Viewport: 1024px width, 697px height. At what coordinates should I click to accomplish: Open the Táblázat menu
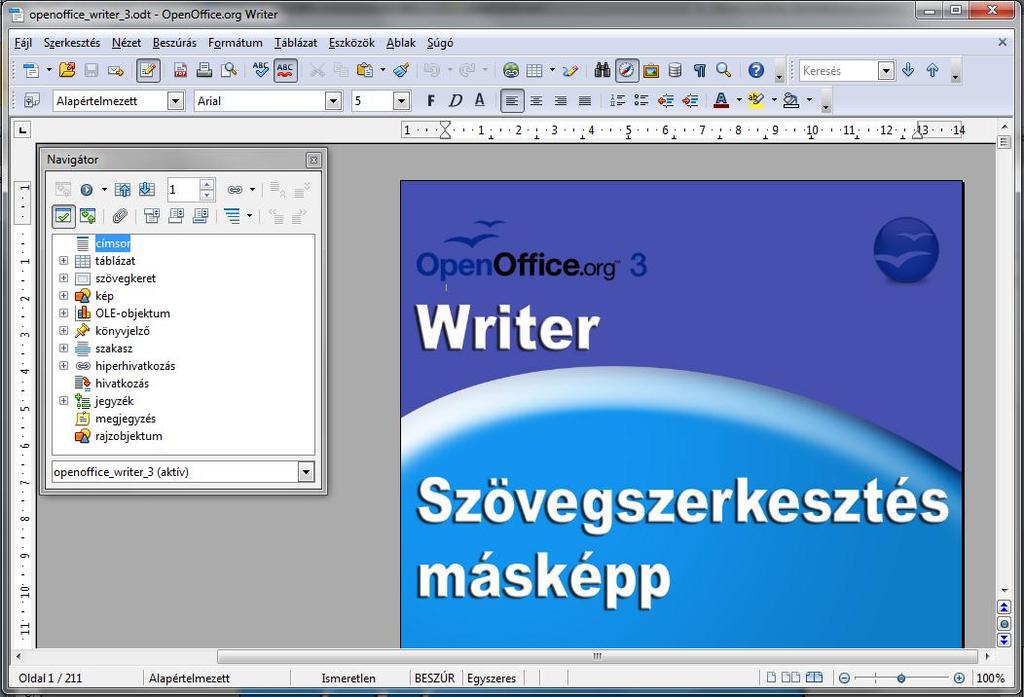pyautogui.click(x=295, y=43)
